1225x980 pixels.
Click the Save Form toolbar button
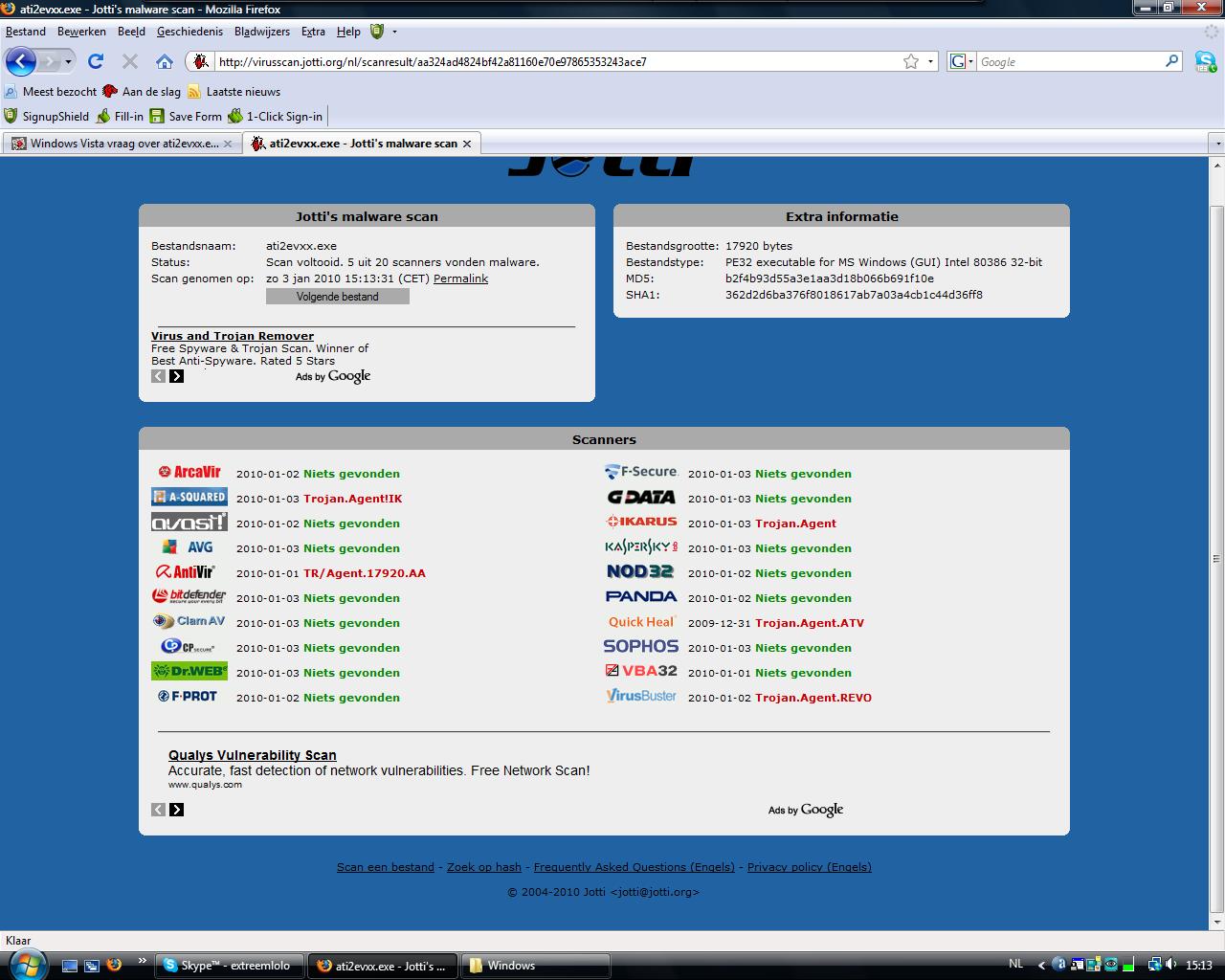pyautogui.click(x=186, y=117)
